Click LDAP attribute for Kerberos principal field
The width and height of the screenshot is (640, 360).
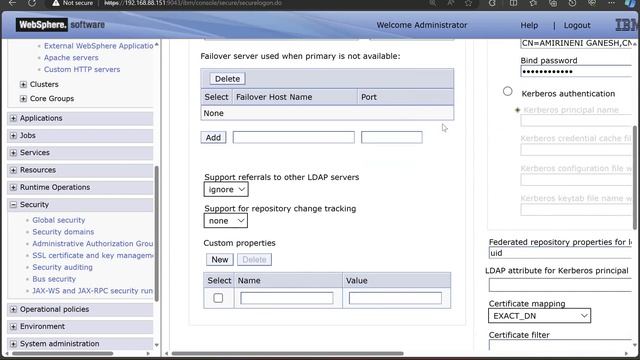click(560, 285)
